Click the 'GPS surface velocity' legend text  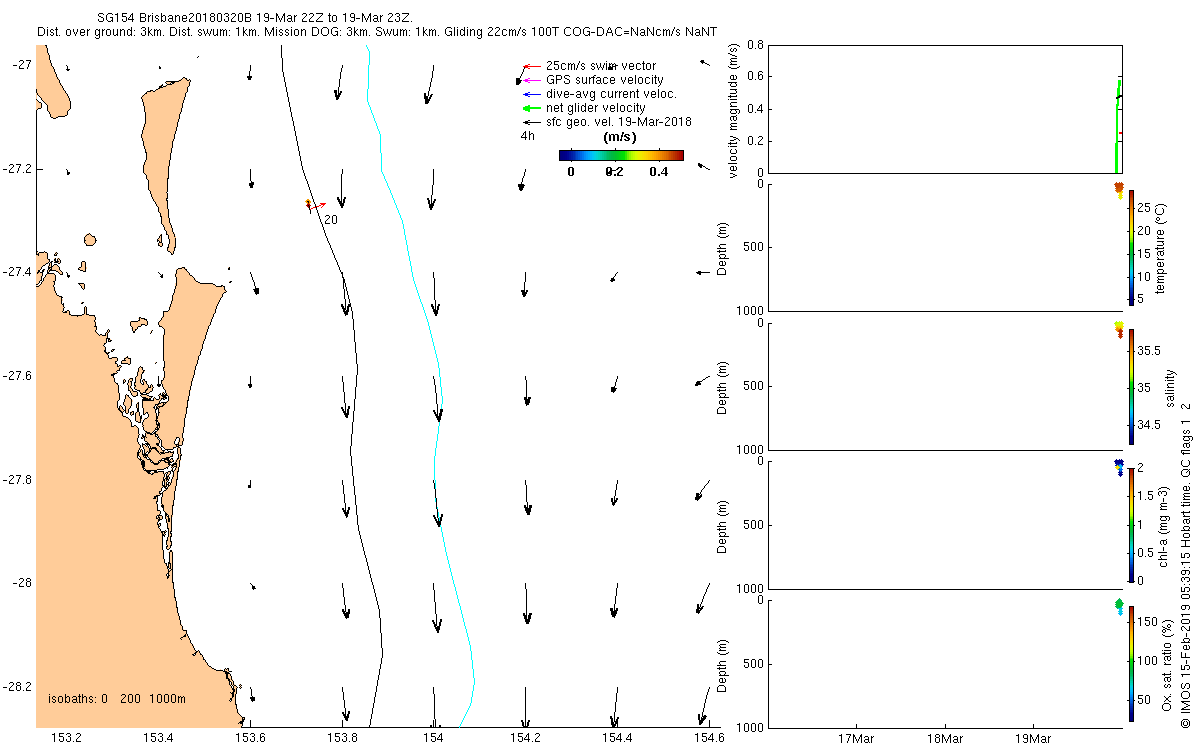click(604, 80)
